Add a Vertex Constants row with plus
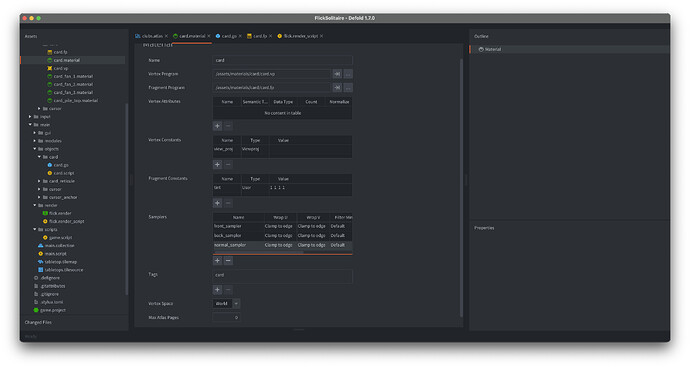 [x=217, y=165]
